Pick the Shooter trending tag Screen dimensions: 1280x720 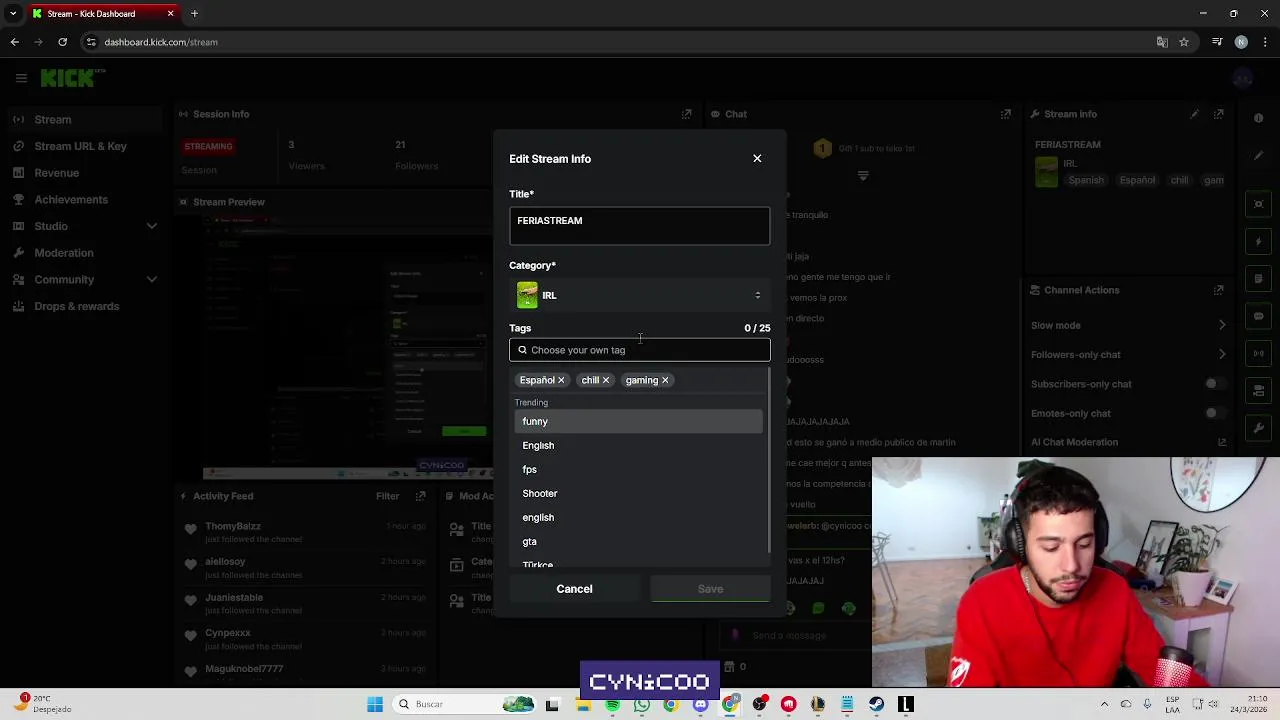click(638, 493)
